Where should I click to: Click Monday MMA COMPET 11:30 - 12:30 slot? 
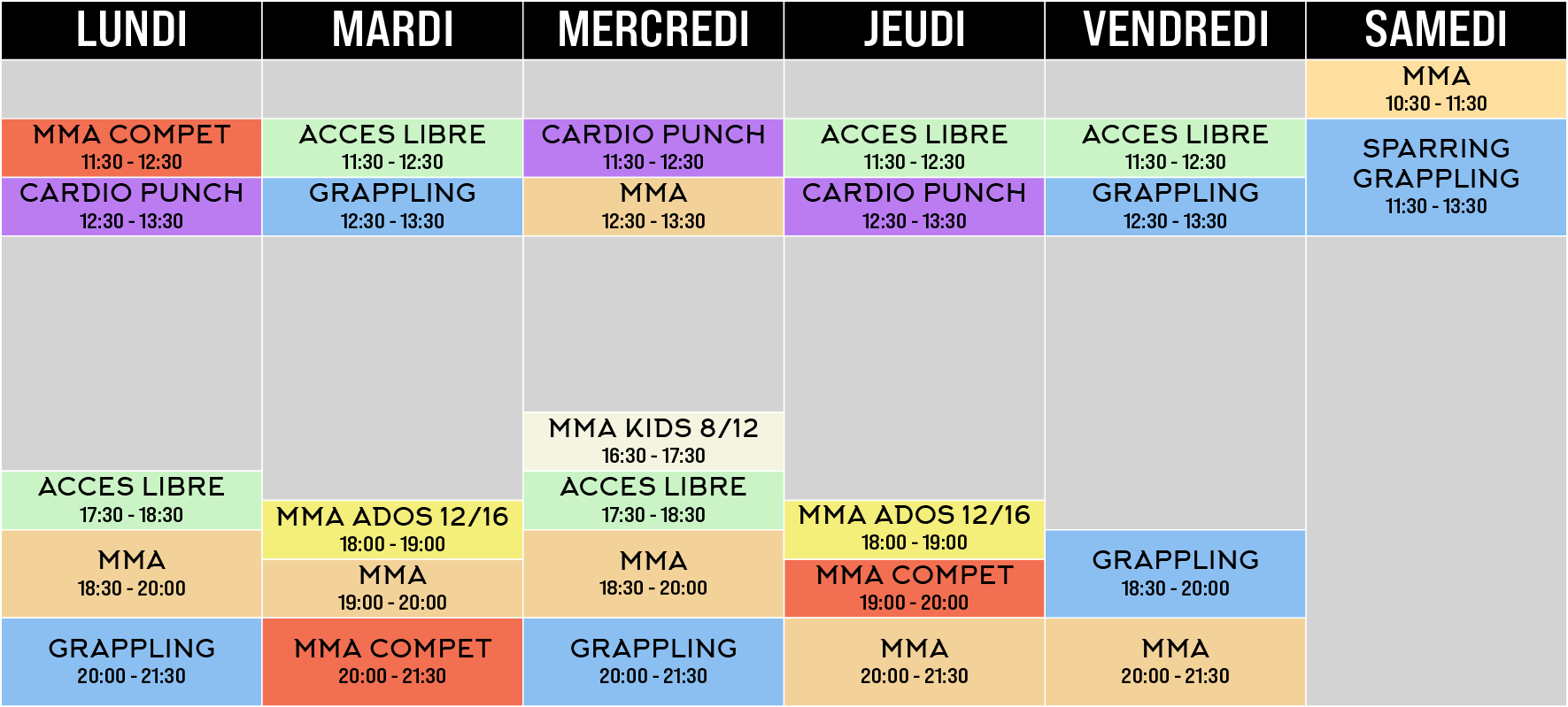click(x=131, y=148)
